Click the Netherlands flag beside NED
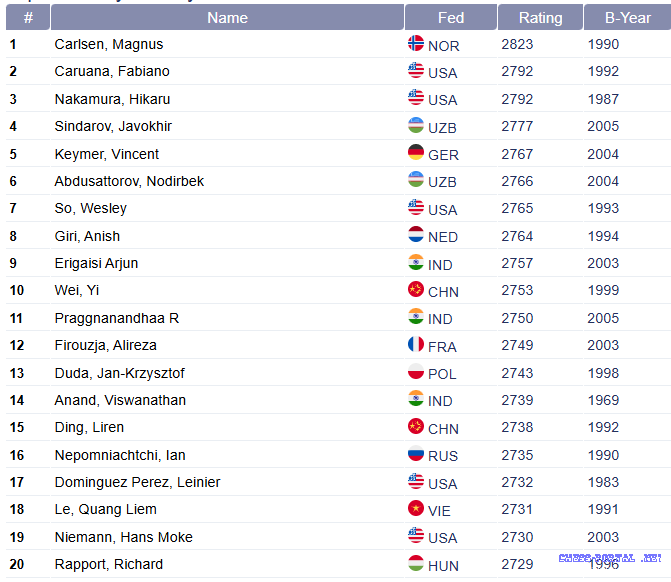 click(x=416, y=234)
